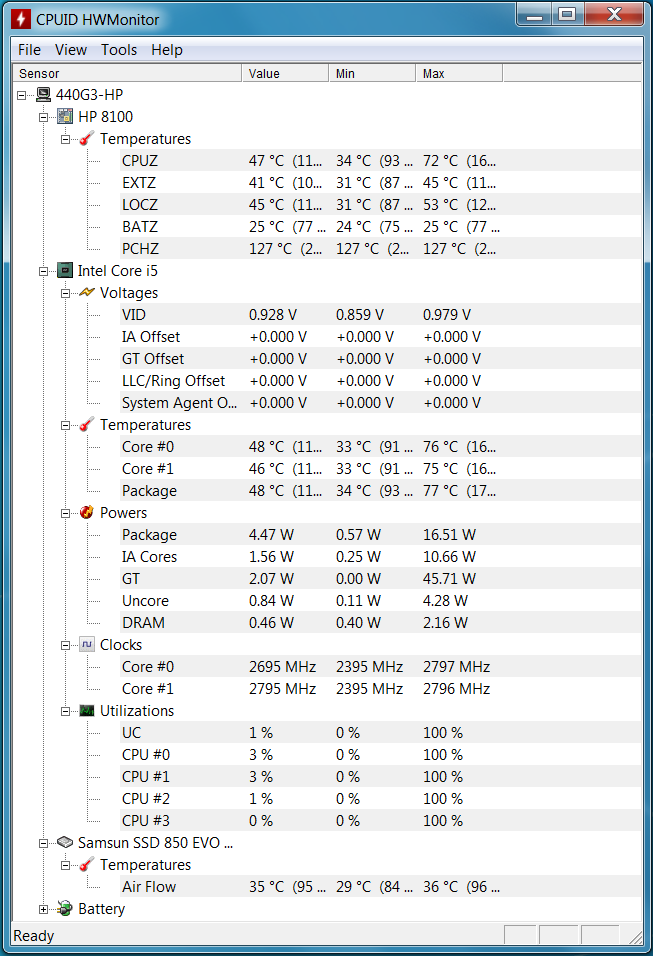Click the 440G3-HP computer icon
653x956 pixels.
pyautogui.click(x=43, y=95)
